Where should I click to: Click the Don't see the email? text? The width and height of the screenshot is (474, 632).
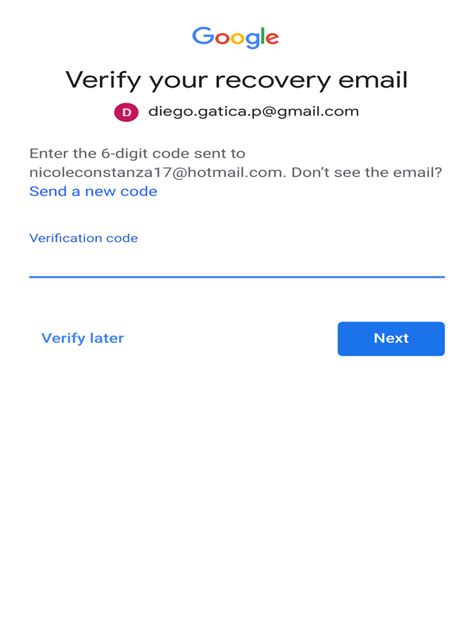coord(367,172)
